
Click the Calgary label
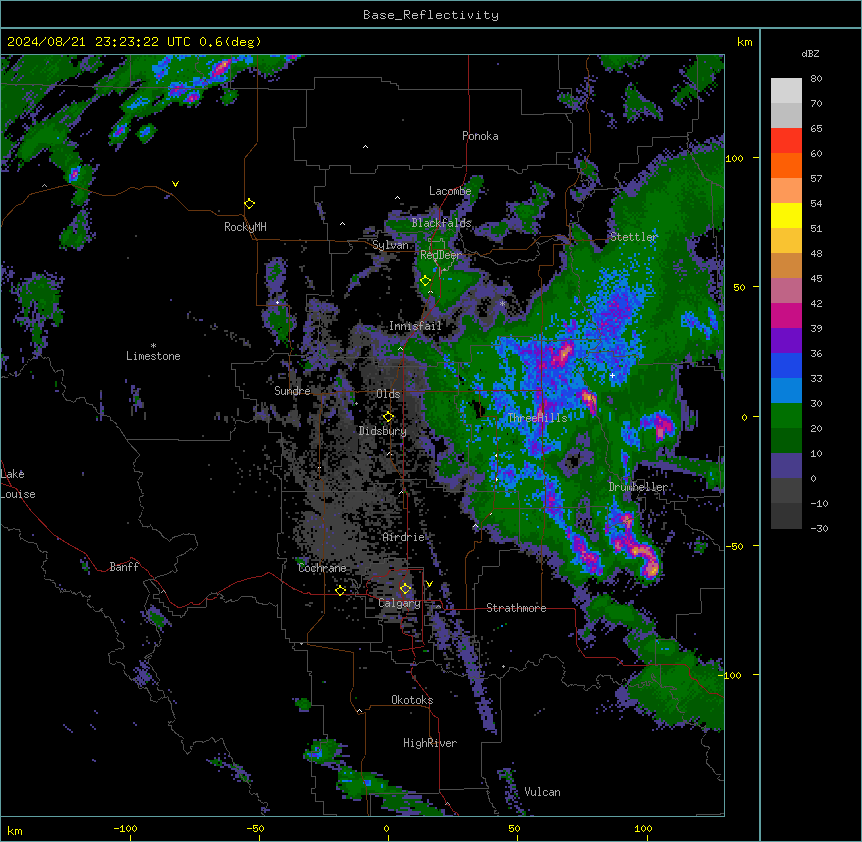tap(399, 603)
